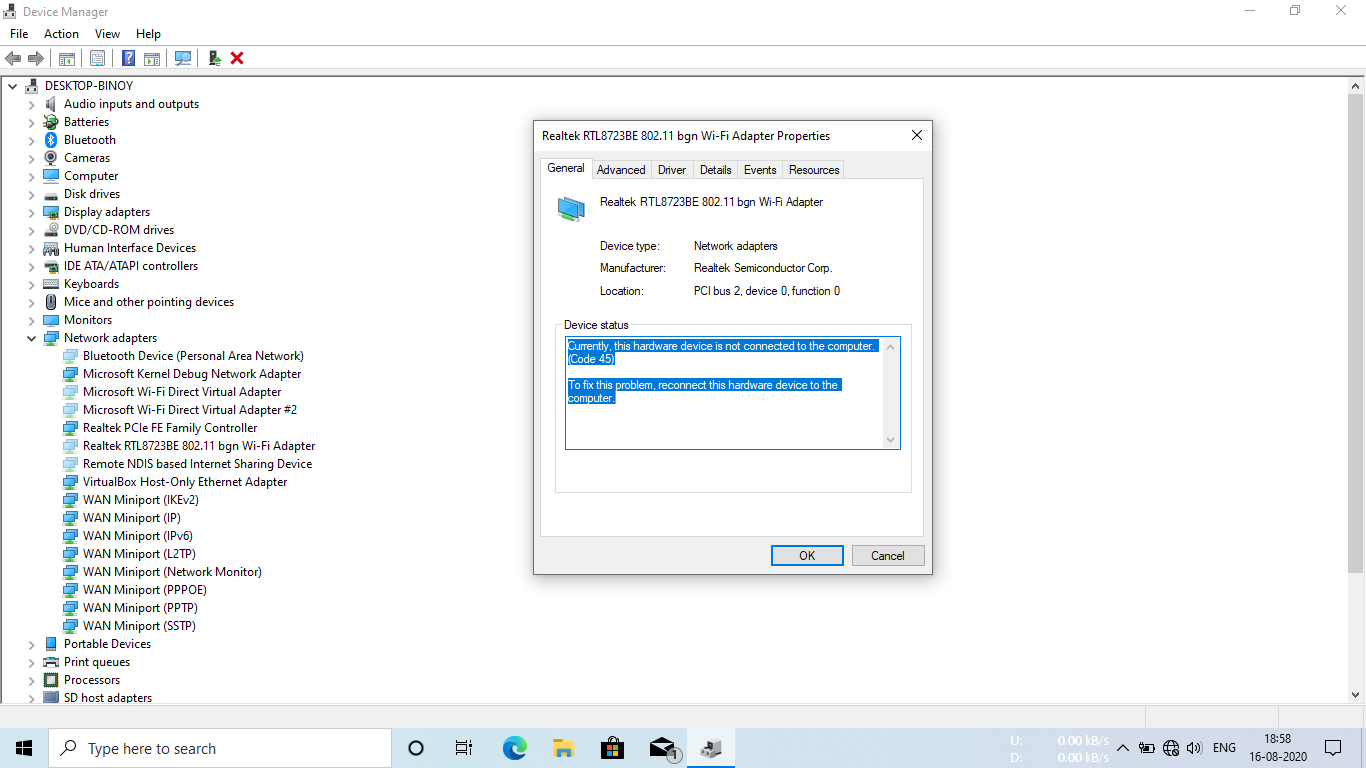Image resolution: width=1366 pixels, height=768 pixels.
Task: Click the Device status text box
Action: pyautogui.click(x=733, y=393)
